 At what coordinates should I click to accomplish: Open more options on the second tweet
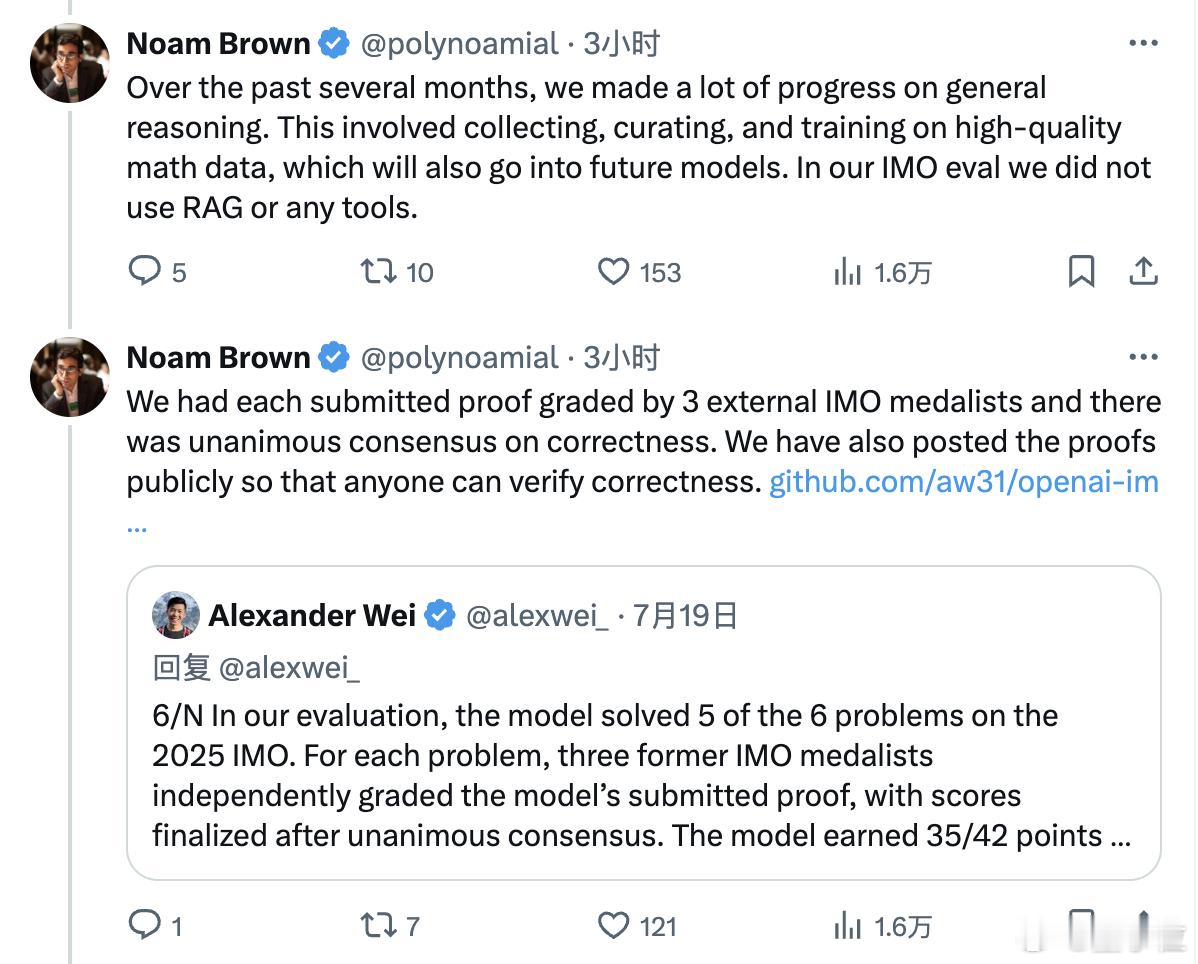[x=1143, y=357]
